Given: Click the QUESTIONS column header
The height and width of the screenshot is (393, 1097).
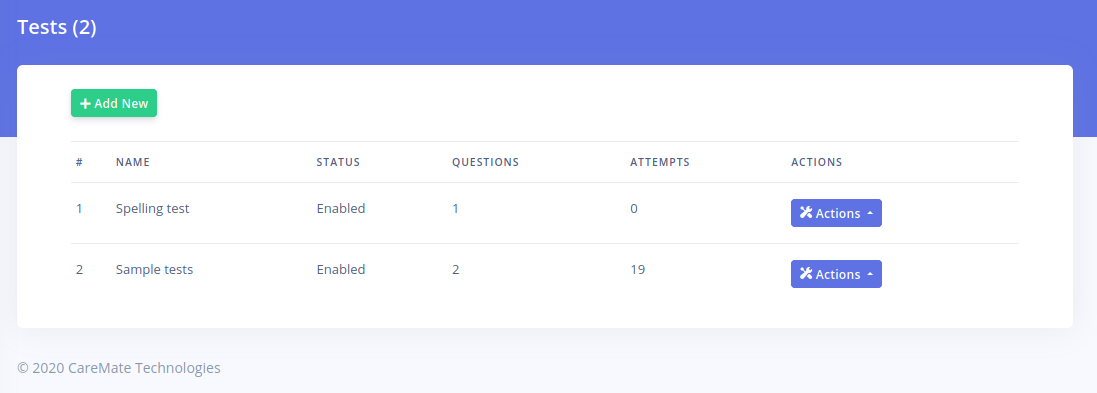Looking at the screenshot, I should click(486, 162).
